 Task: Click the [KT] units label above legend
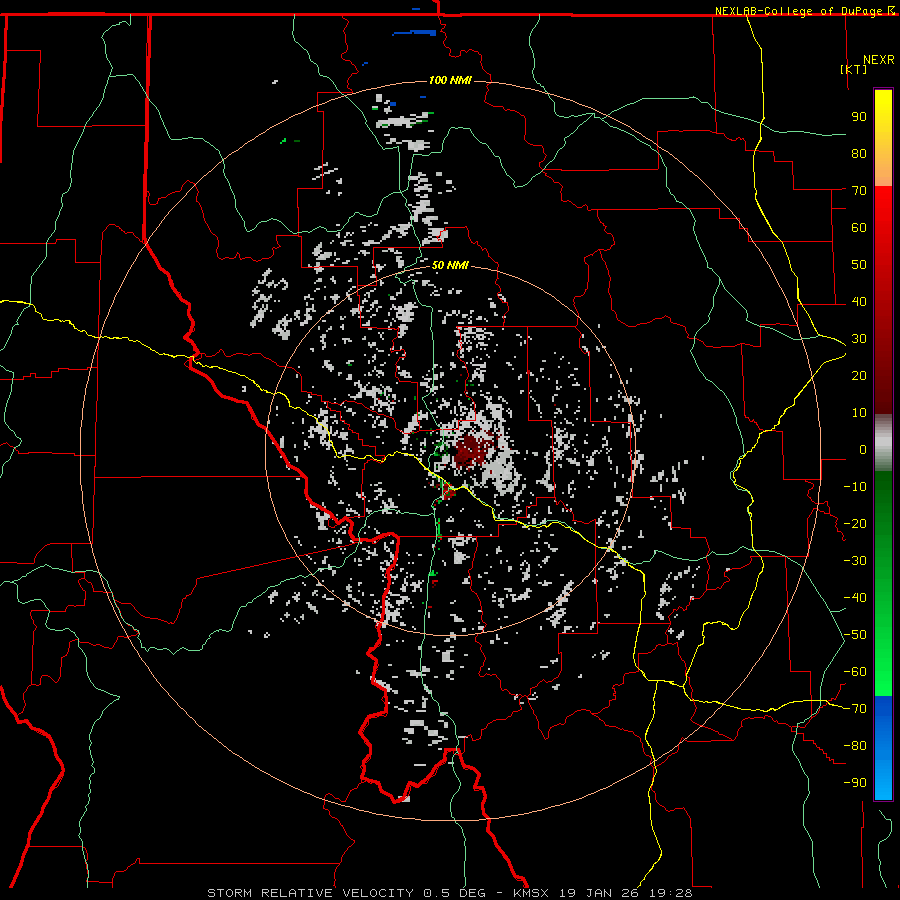click(x=854, y=69)
